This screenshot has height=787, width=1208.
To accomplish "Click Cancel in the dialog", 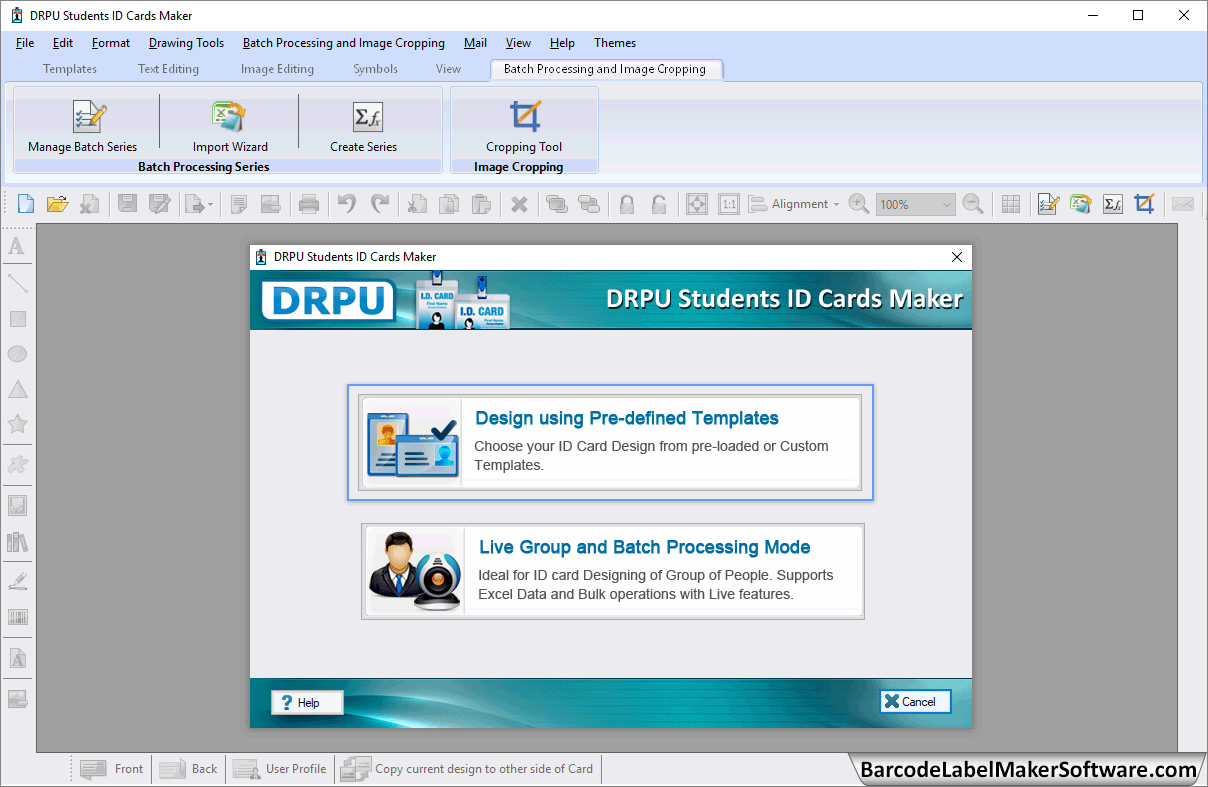I will 915,702.
